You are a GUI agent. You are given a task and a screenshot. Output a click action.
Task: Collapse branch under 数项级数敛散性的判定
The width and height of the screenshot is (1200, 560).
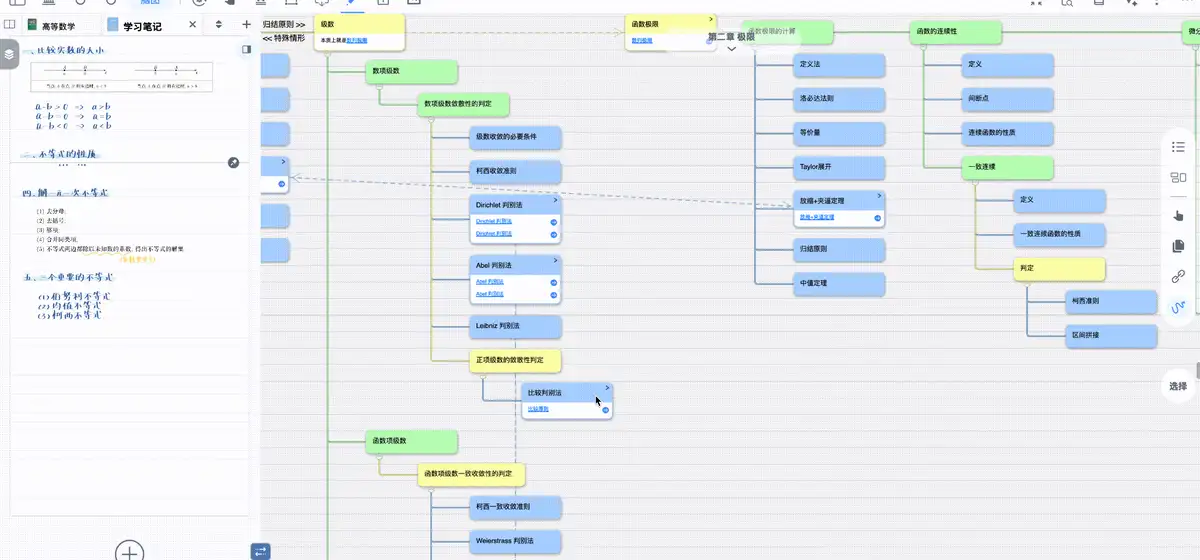click(x=431, y=119)
